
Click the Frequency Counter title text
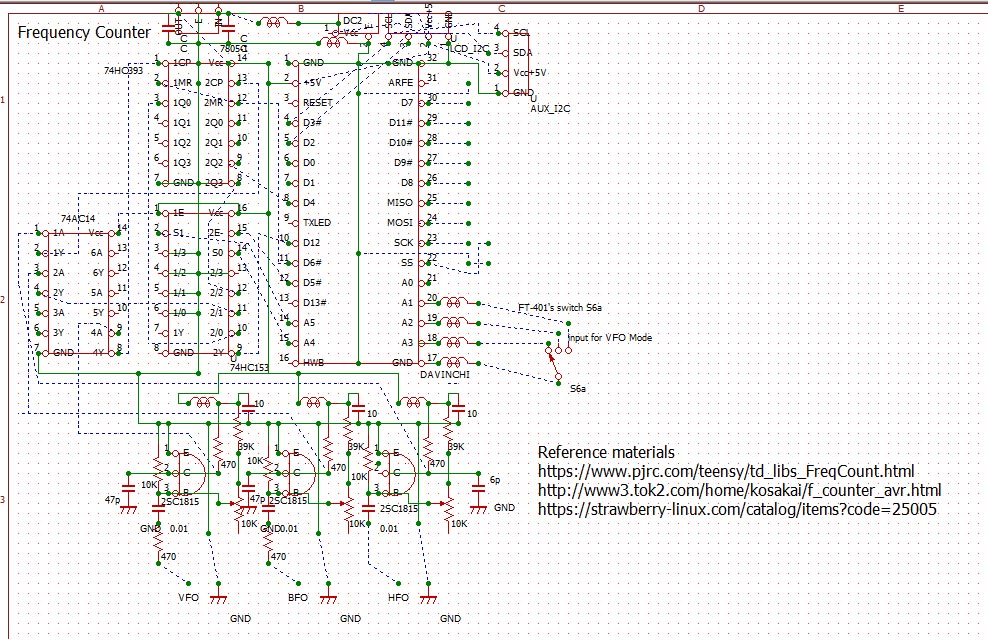pyautogui.click(x=84, y=32)
